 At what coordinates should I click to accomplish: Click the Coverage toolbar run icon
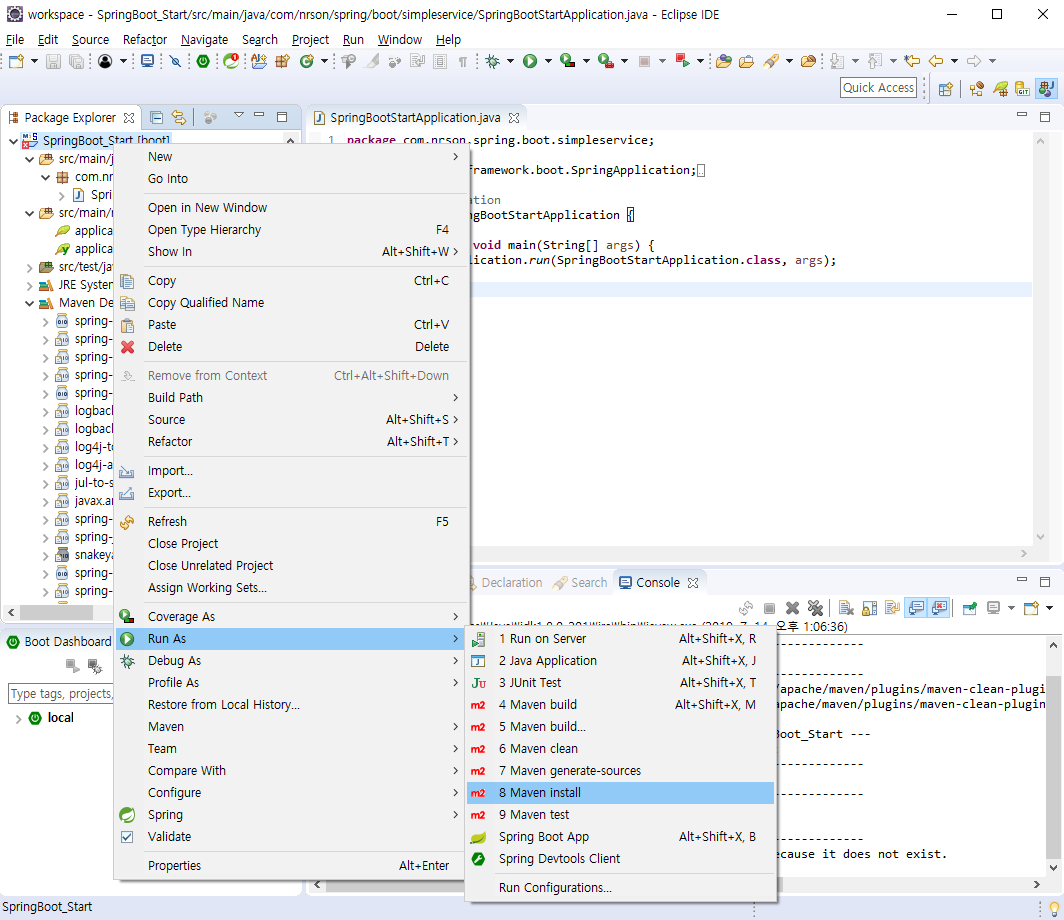pos(567,61)
